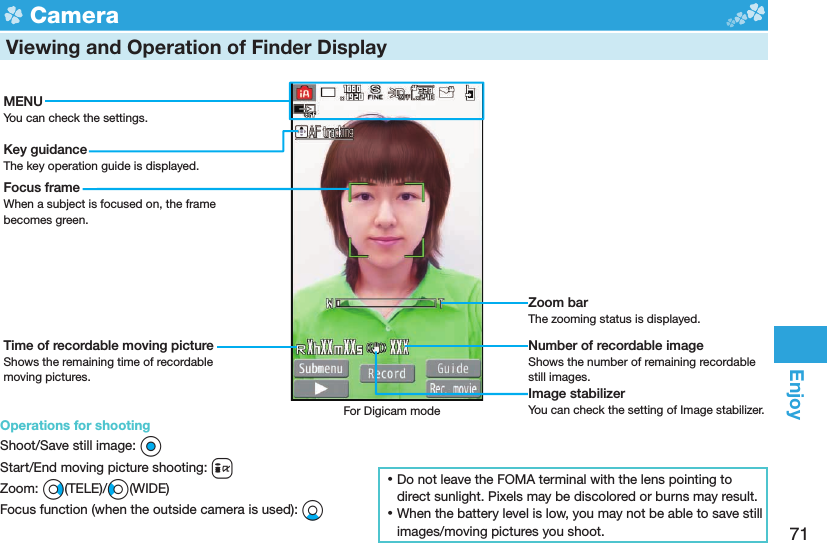The height and width of the screenshot is (543, 827).
Task: Open the Guide soft key
Action: [453, 368]
